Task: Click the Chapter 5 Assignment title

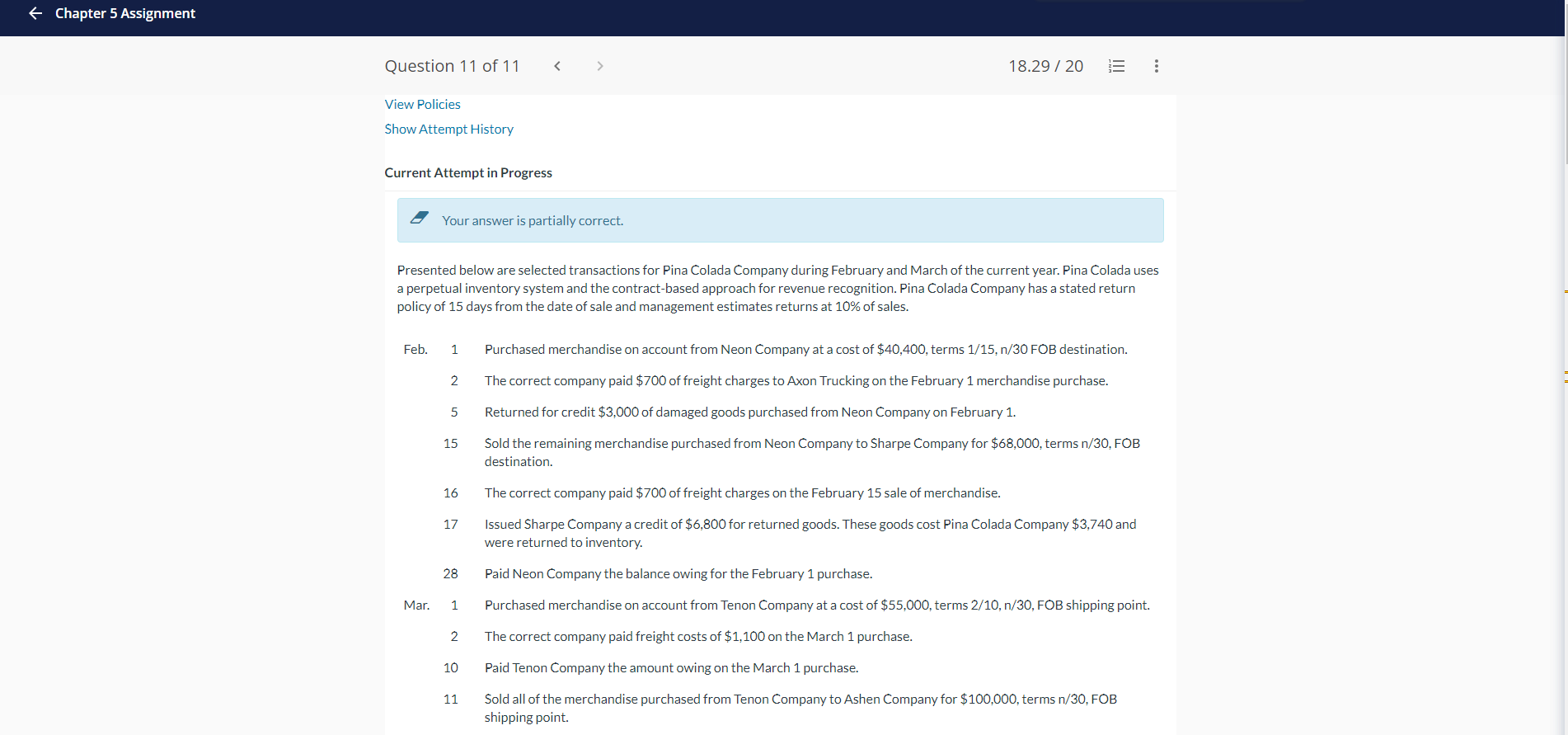Action: pyautogui.click(x=125, y=13)
